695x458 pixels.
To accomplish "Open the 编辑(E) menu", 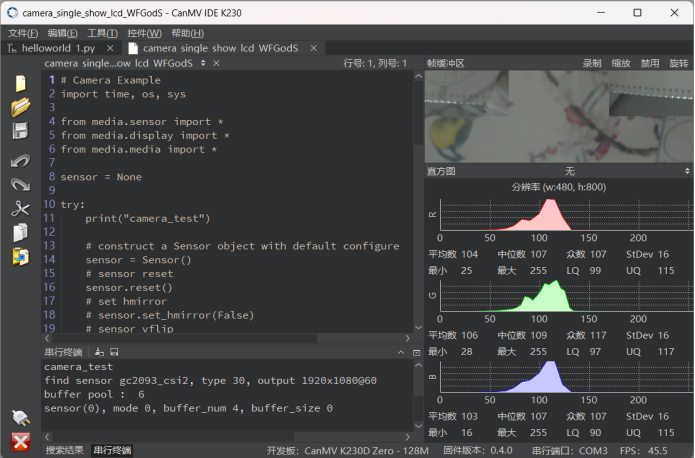I will (62, 33).
